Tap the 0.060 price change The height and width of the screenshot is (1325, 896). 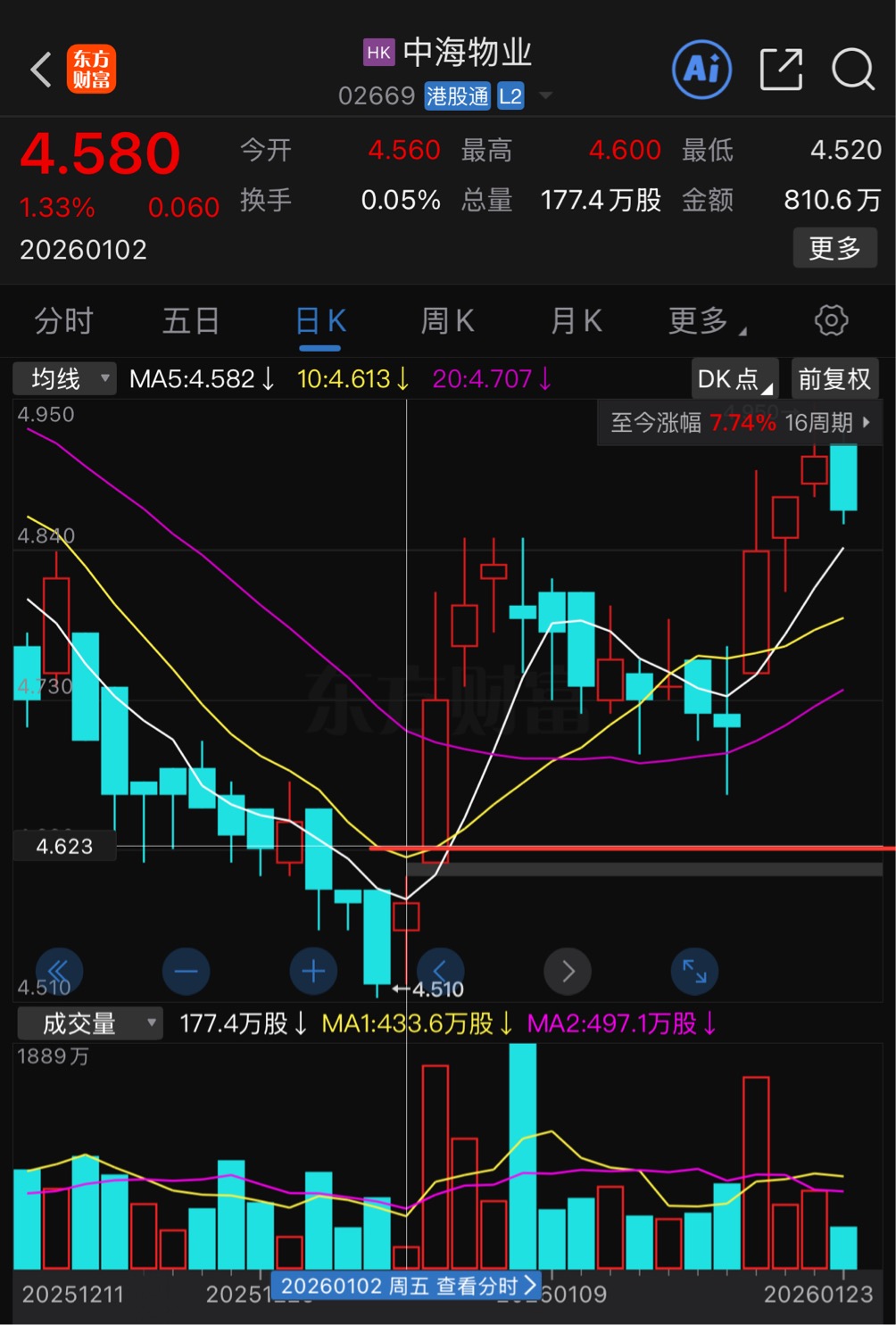pos(184,208)
